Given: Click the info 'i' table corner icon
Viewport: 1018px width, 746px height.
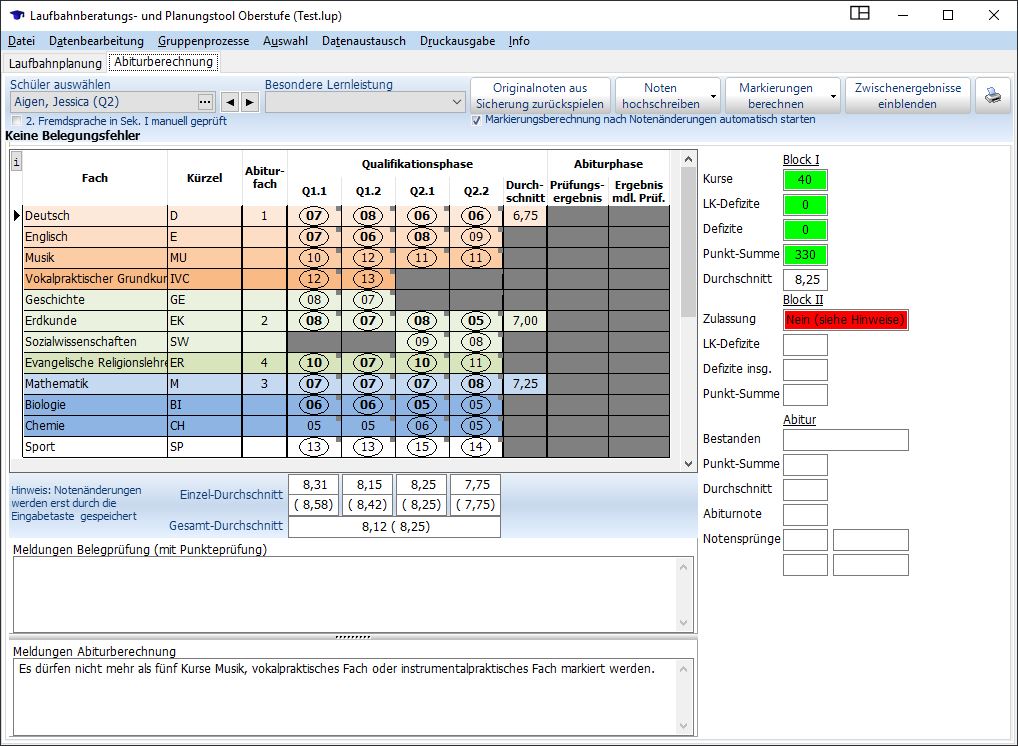Looking at the screenshot, I should pyautogui.click(x=16, y=162).
